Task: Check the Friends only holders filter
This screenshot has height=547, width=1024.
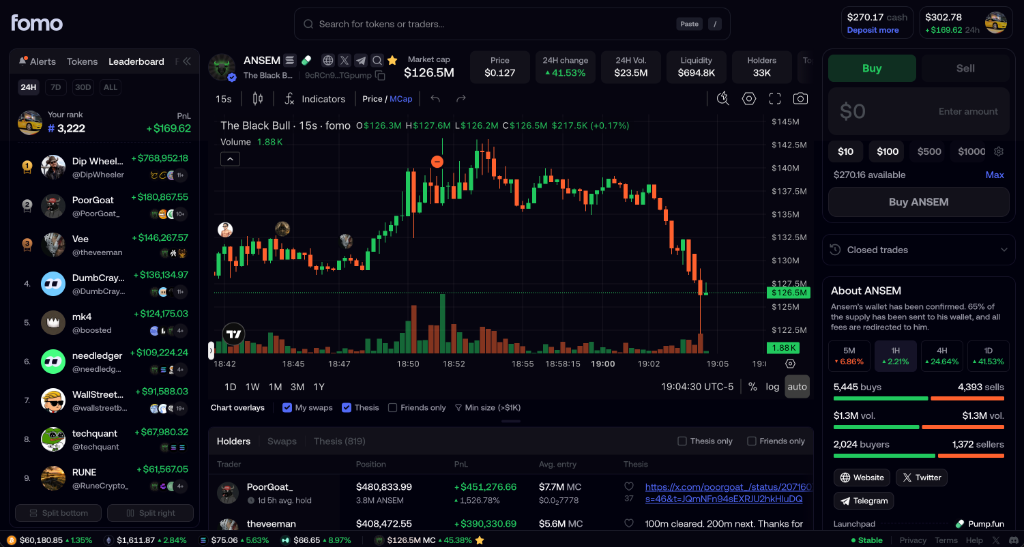Action: pyautogui.click(x=752, y=441)
